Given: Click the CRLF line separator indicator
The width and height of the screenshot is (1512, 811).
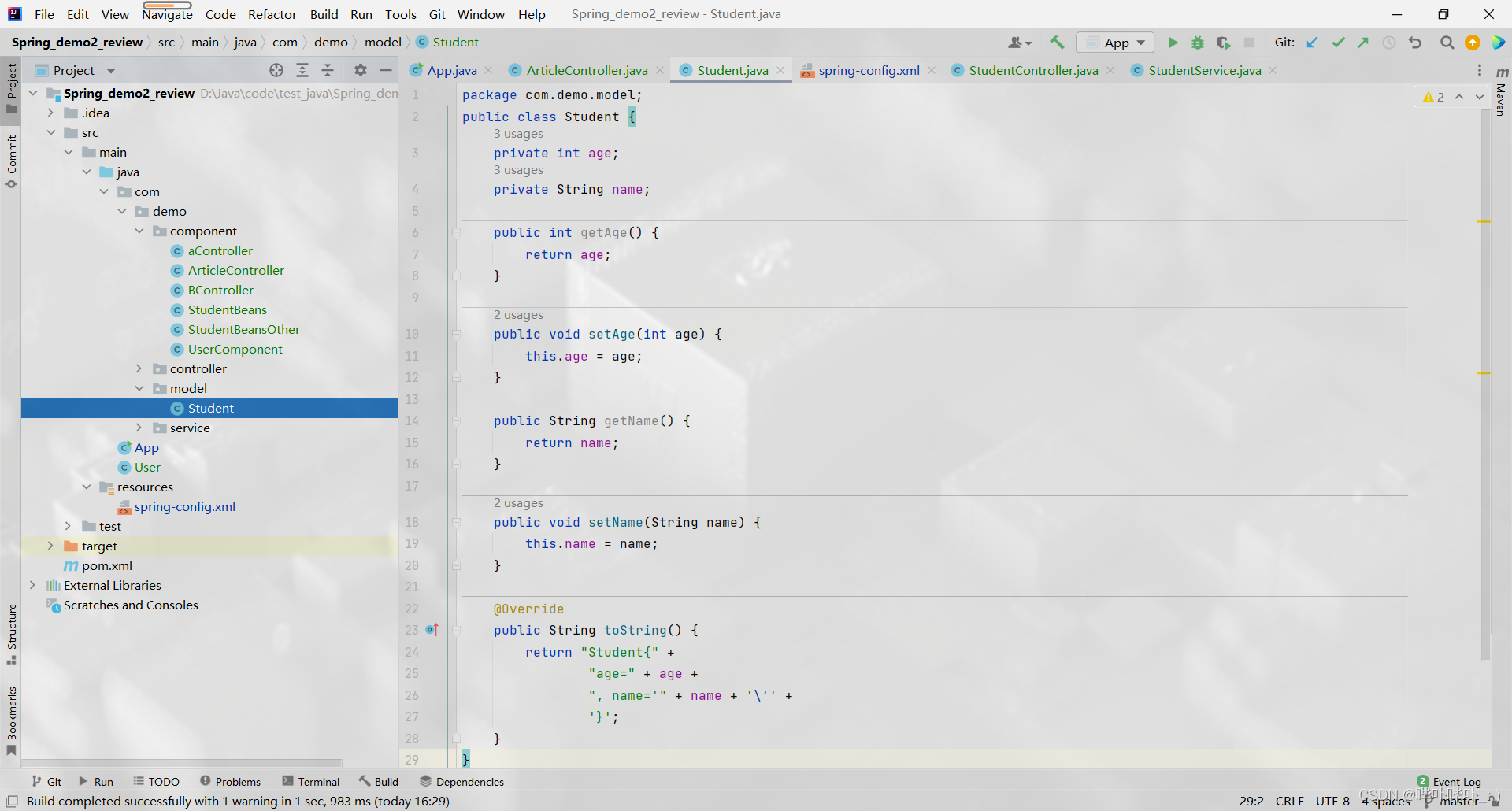Looking at the screenshot, I should click(1289, 801).
